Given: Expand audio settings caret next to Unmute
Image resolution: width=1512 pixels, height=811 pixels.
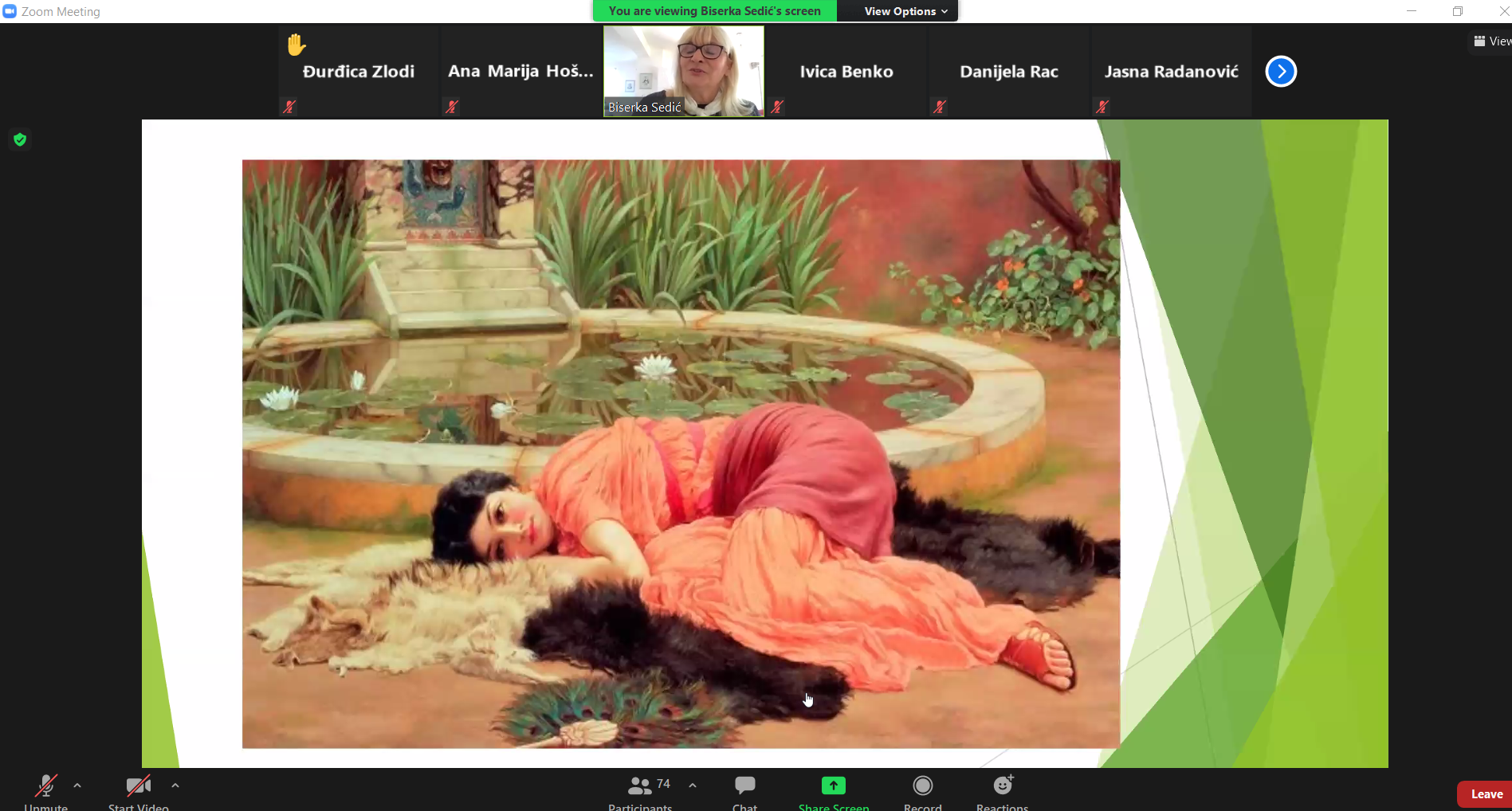Looking at the screenshot, I should [77, 786].
